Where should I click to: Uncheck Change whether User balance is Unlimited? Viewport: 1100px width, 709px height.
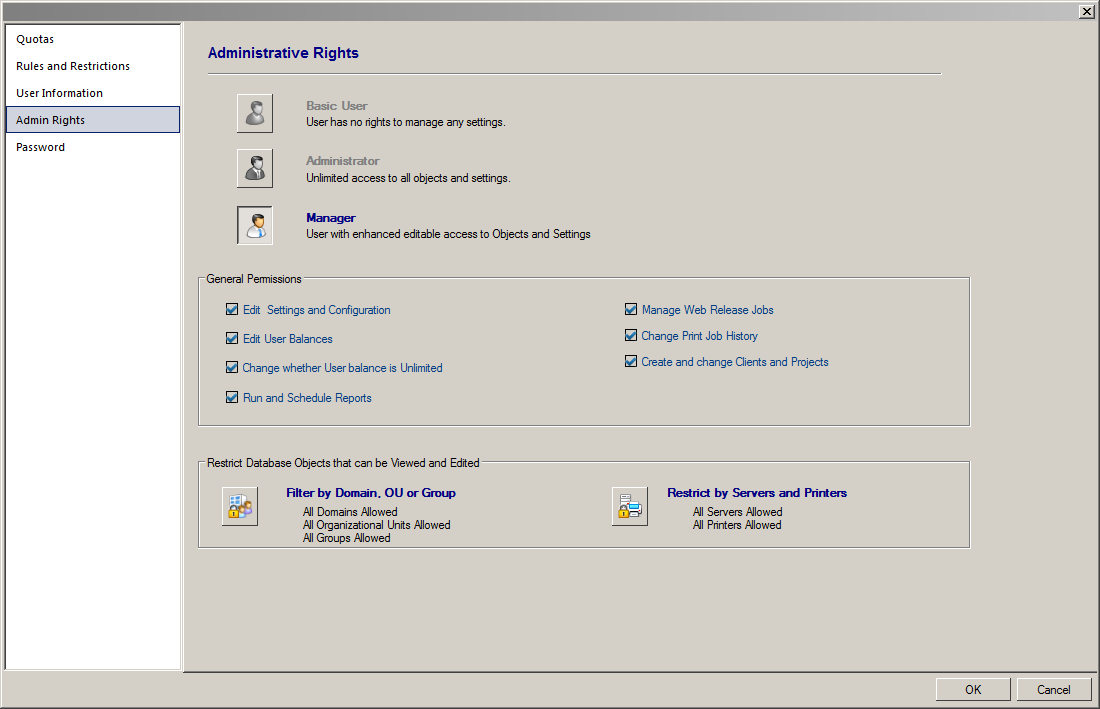232,367
